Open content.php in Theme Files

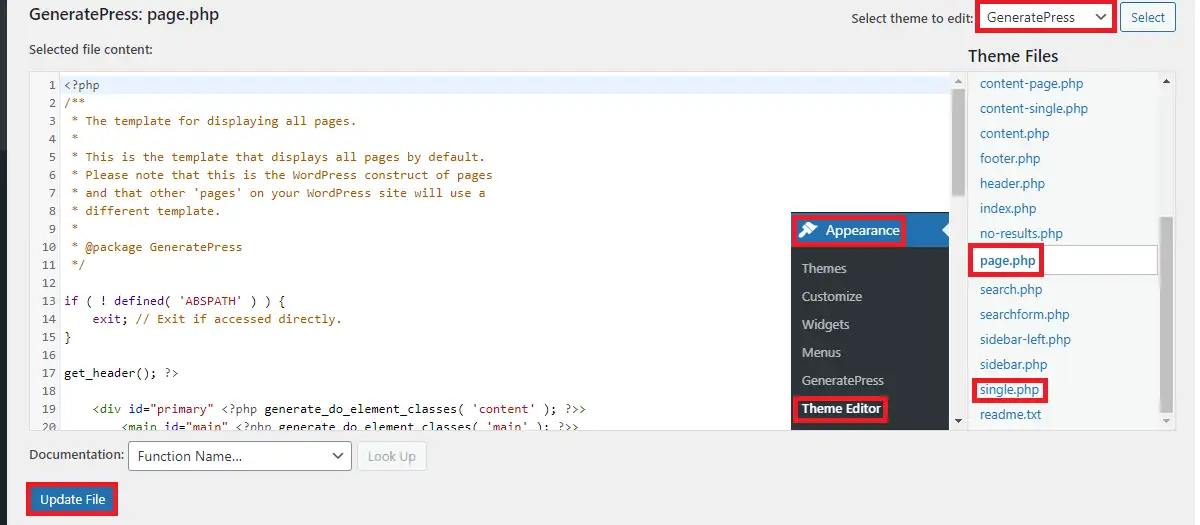(1014, 134)
